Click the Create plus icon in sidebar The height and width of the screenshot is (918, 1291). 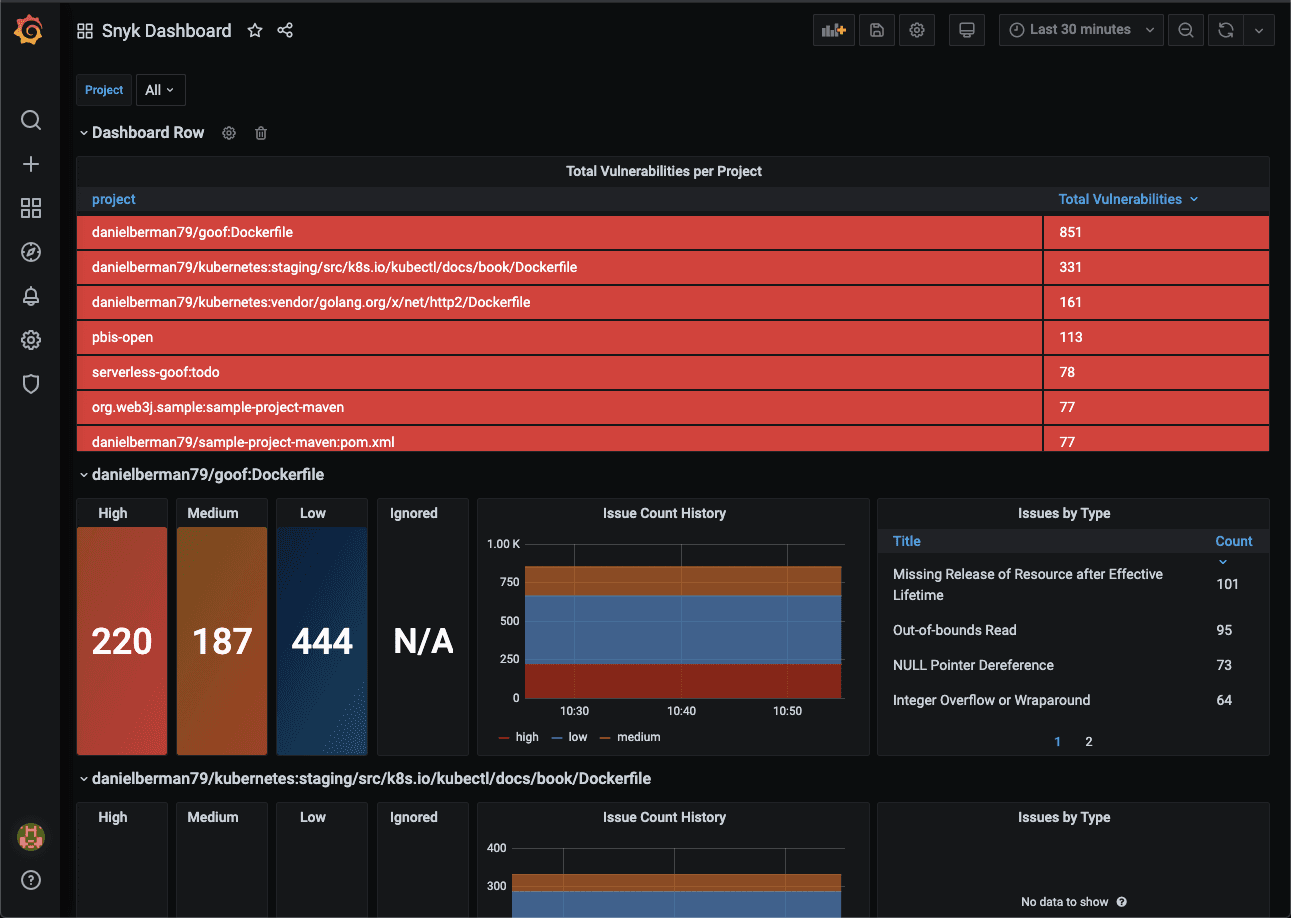click(x=31, y=164)
